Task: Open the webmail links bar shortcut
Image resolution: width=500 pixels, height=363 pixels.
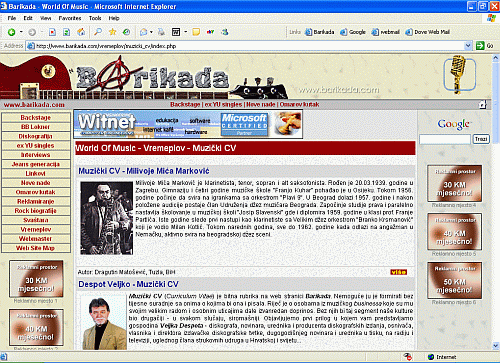Action: pos(386,32)
